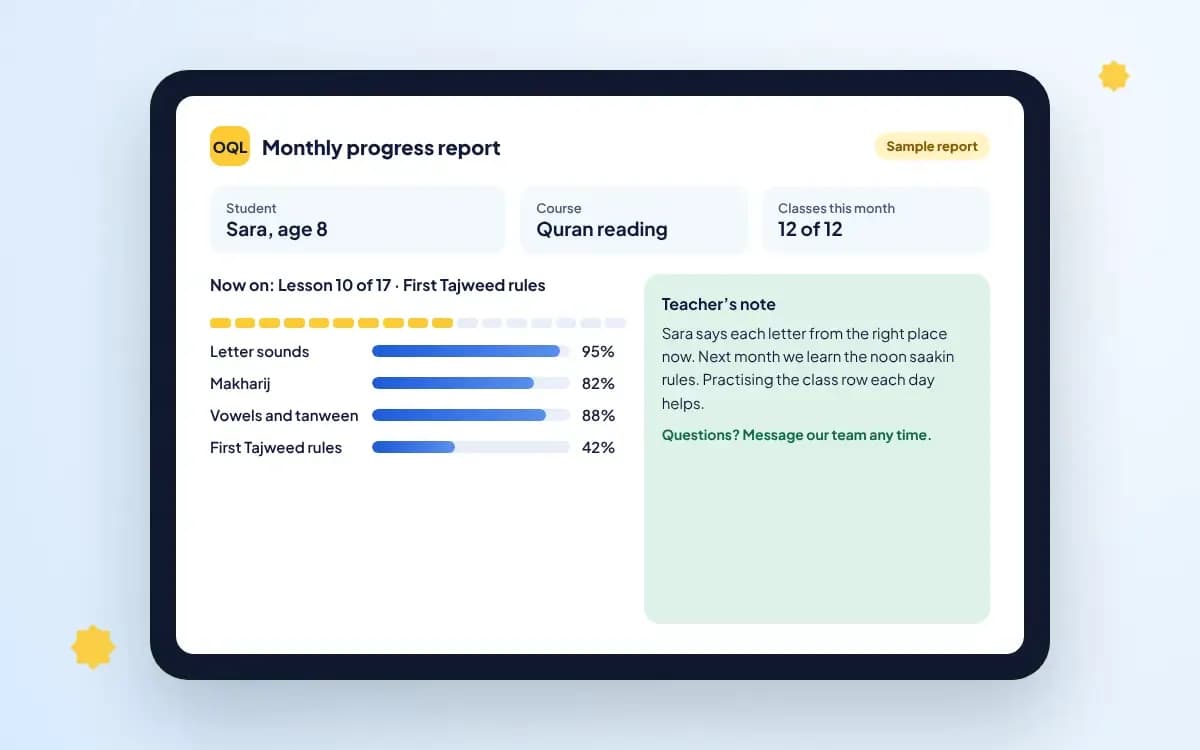Click Questions? Message our team any time

[796, 435]
